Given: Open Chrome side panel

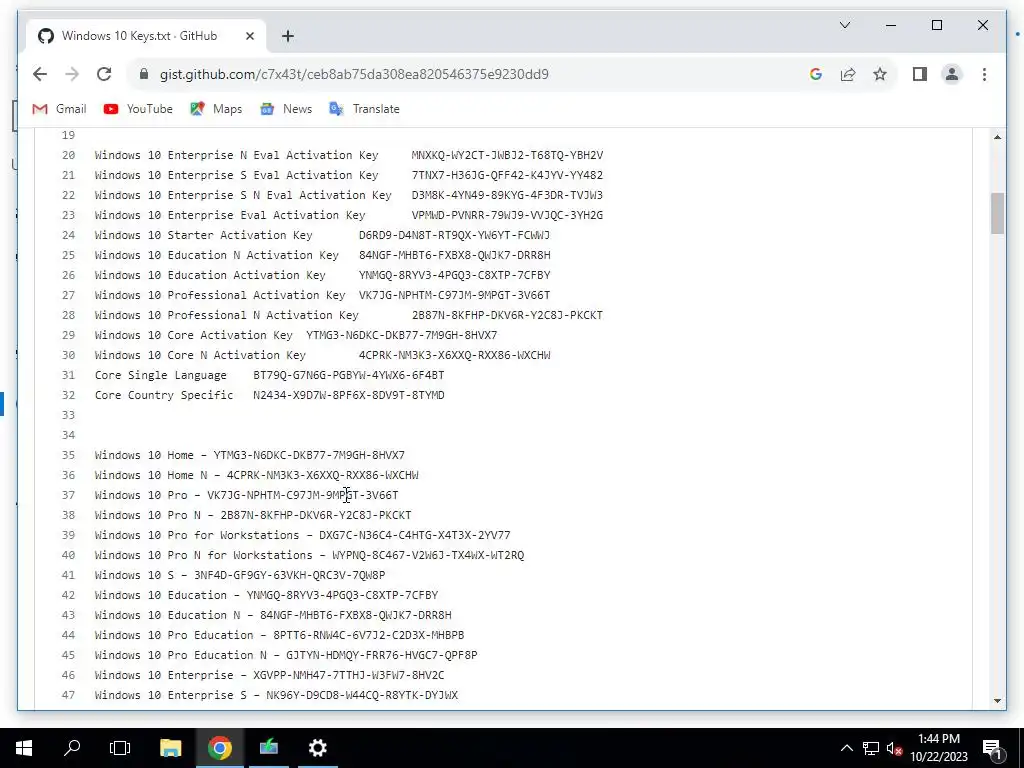Looking at the screenshot, I should point(920,74).
